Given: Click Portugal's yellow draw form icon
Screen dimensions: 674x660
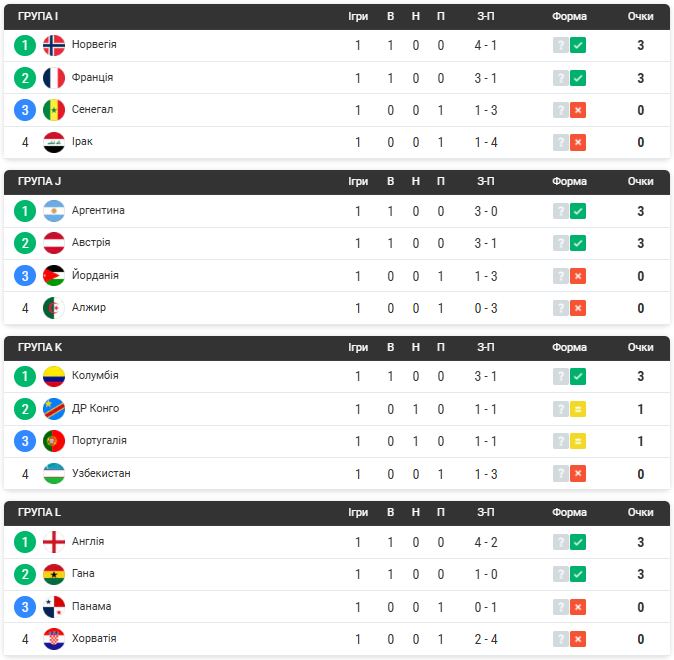Looking at the screenshot, I should point(578,441).
